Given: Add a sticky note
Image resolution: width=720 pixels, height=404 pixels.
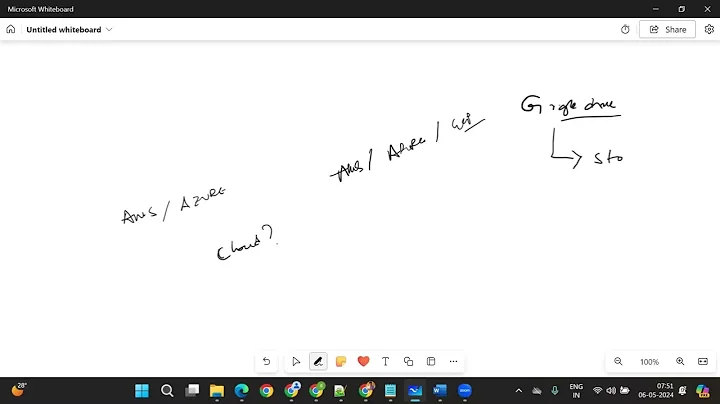Looking at the screenshot, I should point(341,362).
